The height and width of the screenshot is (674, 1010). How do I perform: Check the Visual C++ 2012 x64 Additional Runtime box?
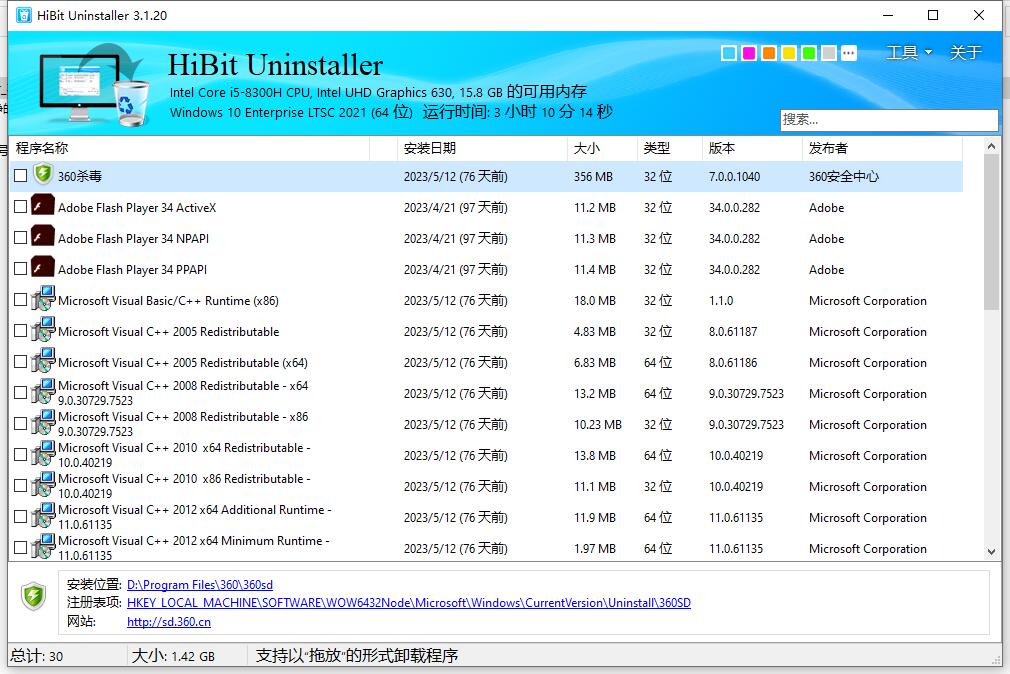tap(21, 516)
